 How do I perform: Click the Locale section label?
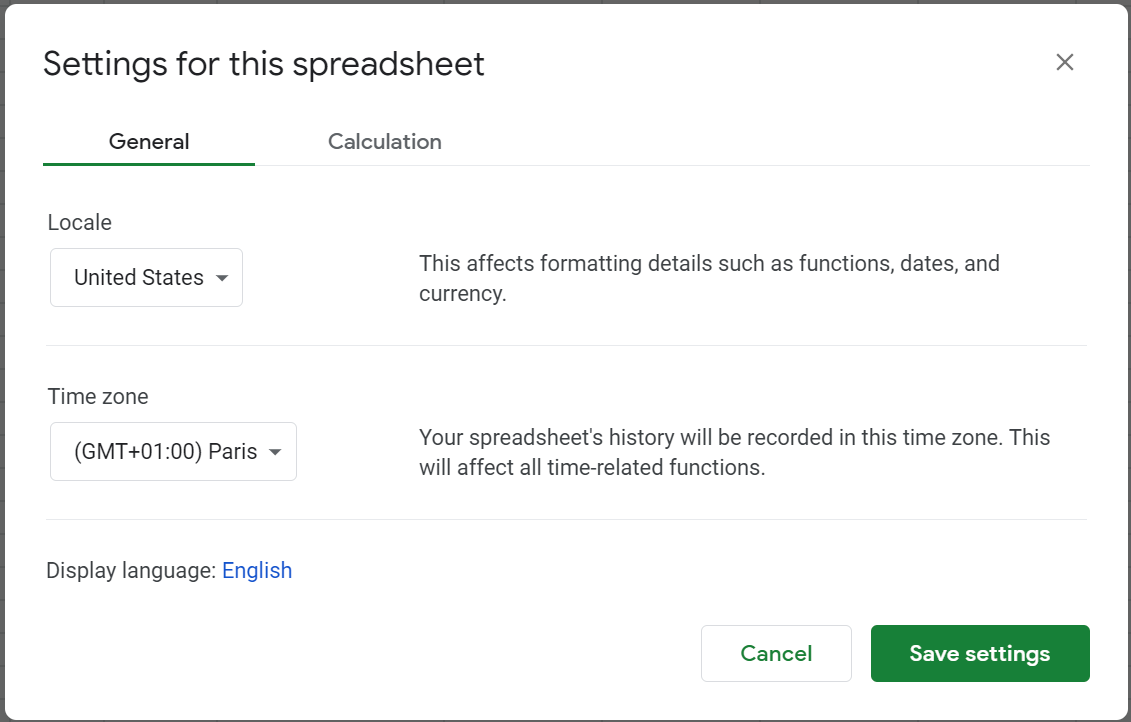79,223
